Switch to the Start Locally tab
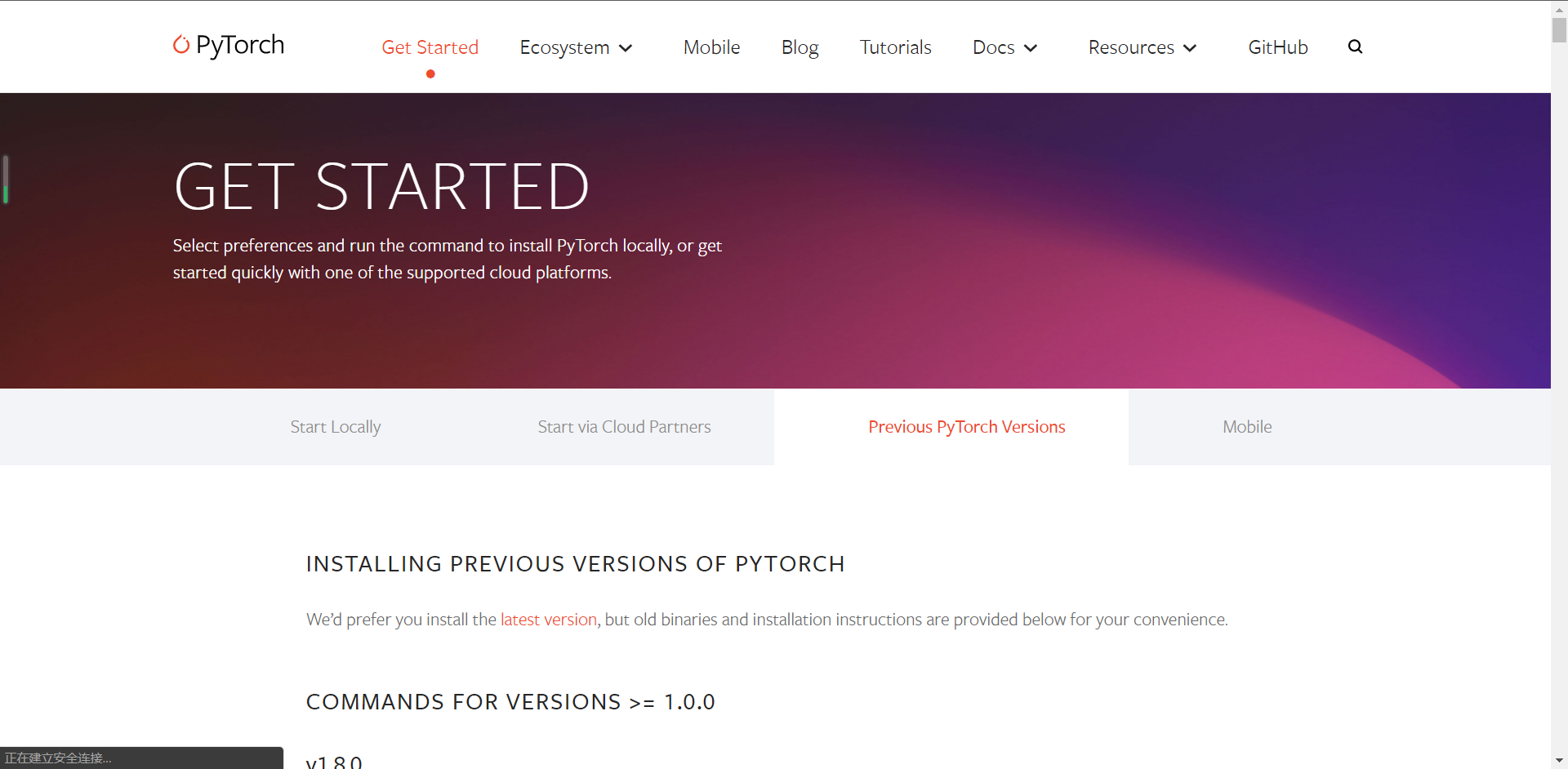Screen dimensions: 1568x769 pyautogui.click(x=335, y=426)
